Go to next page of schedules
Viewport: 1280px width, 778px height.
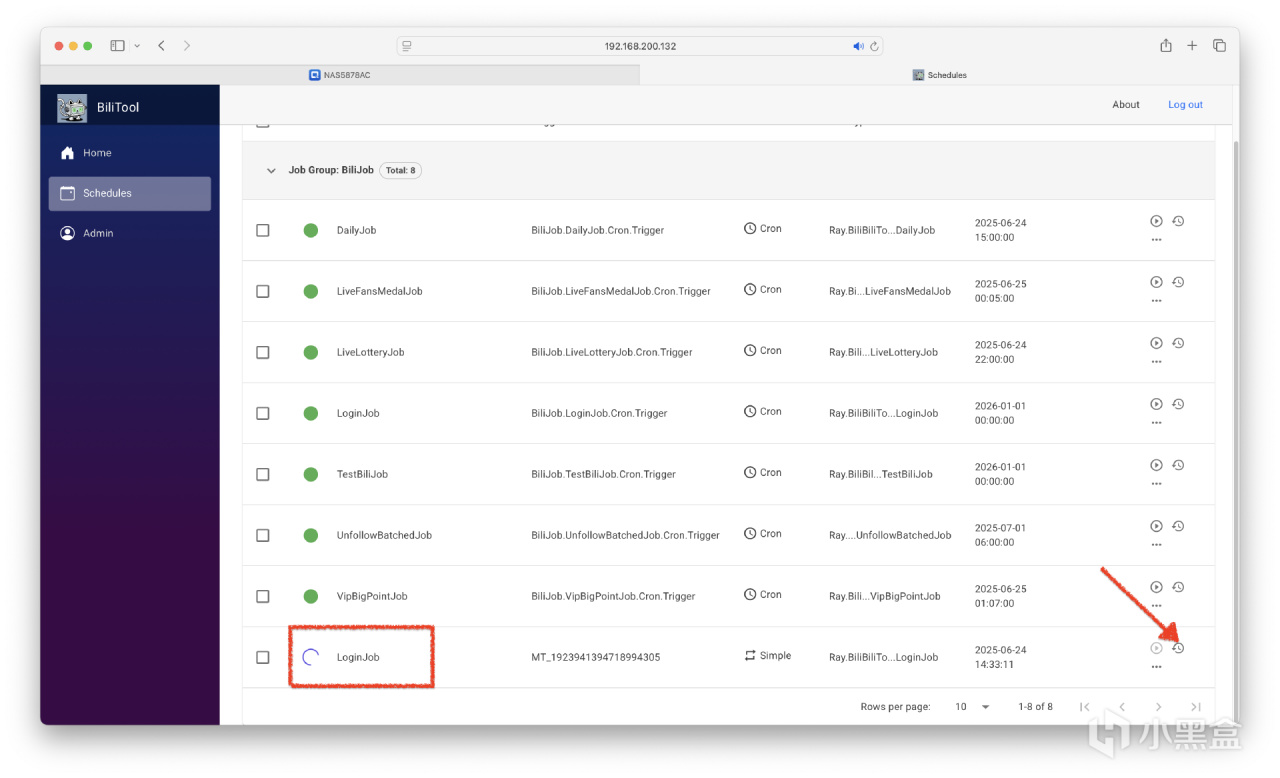click(1159, 707)
